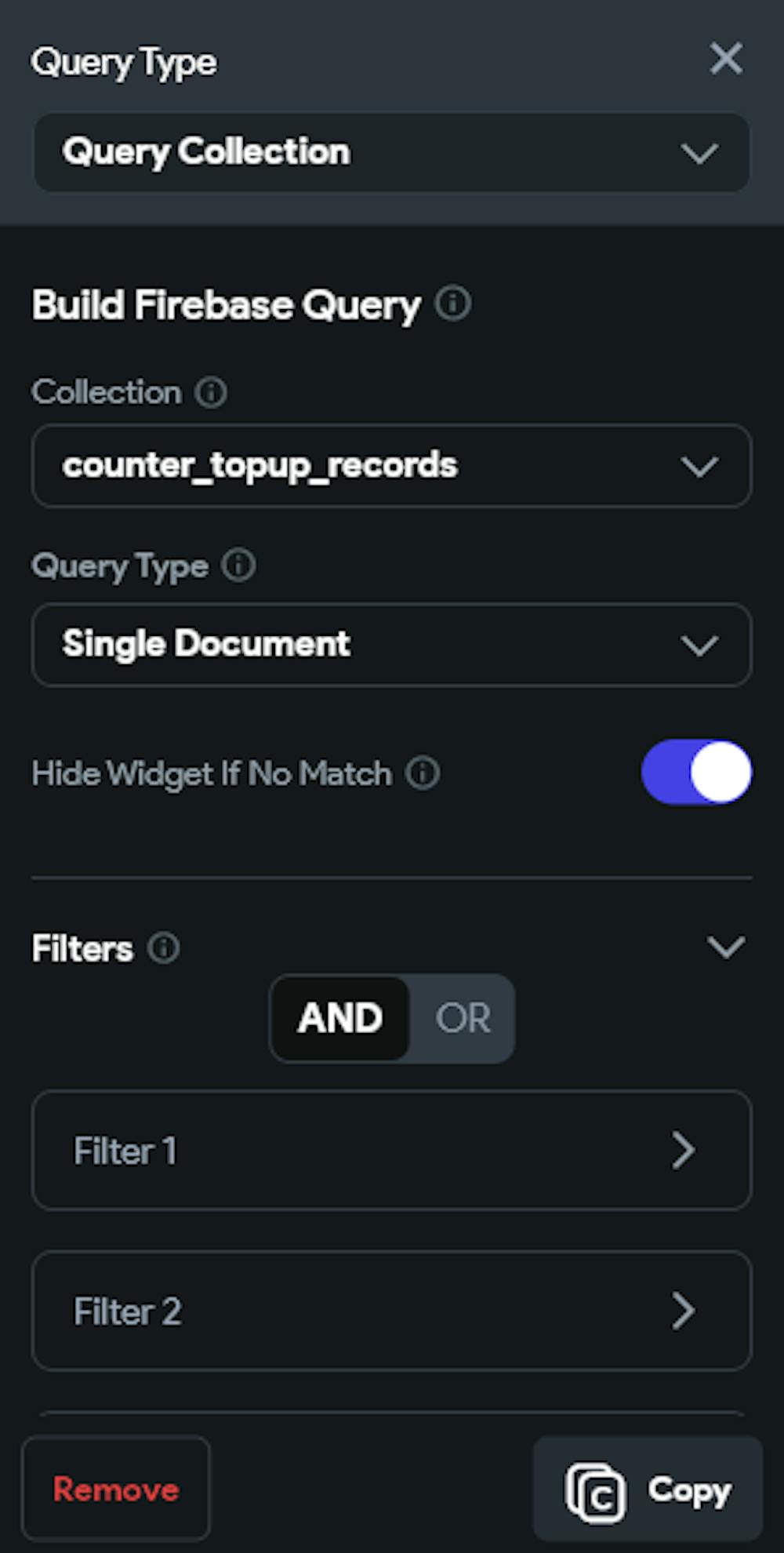The width and height of the screenshot is (784, 1553).
Task: Click the Filters info icon
Action: click(164, 947)
